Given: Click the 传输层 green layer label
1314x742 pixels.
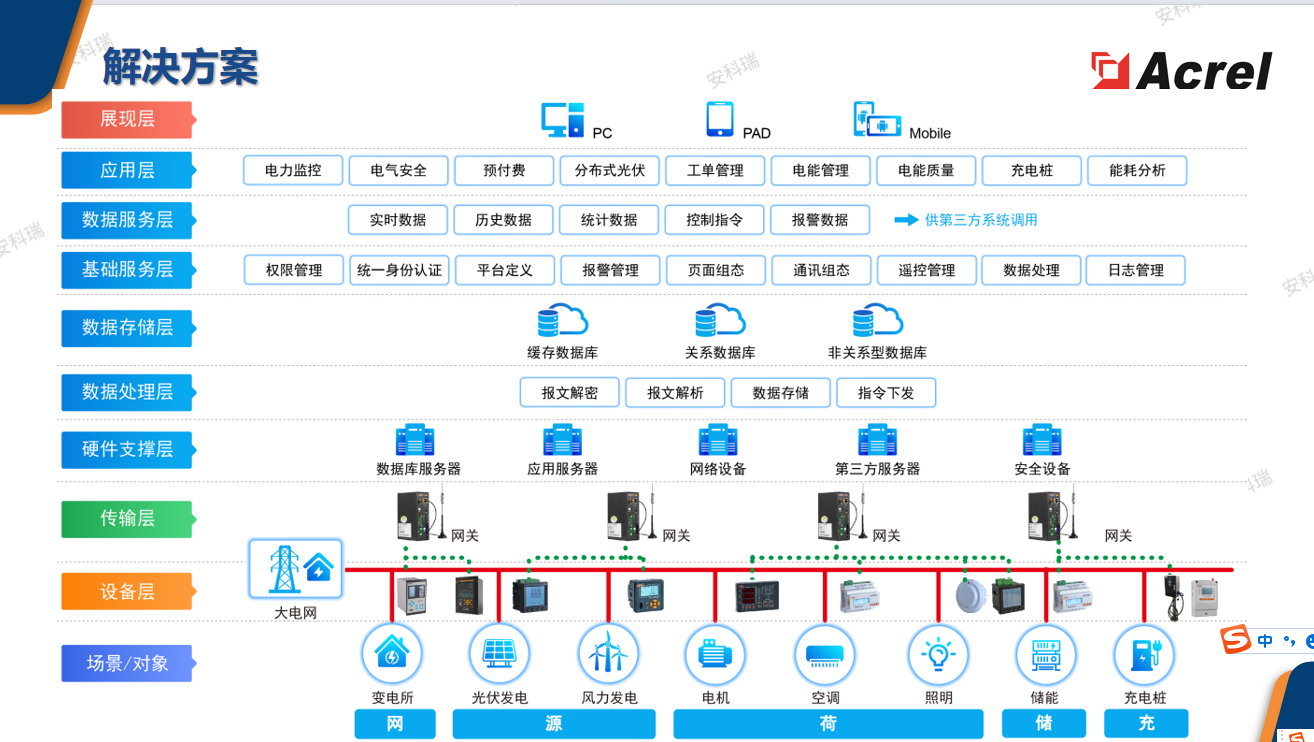Looking at the screenshot, I should tap(126, 519).
